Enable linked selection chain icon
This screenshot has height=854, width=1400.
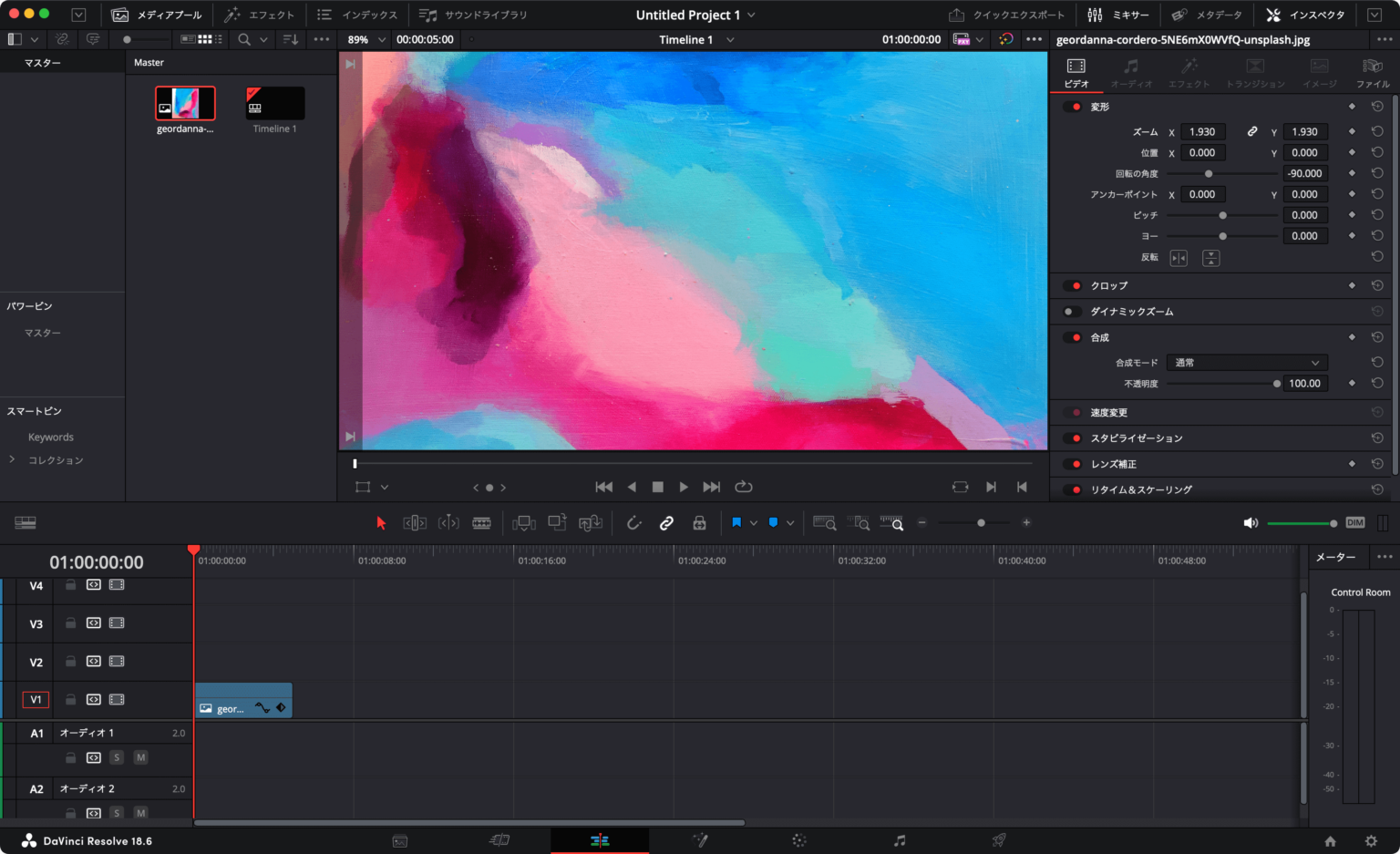pos(666,522)
